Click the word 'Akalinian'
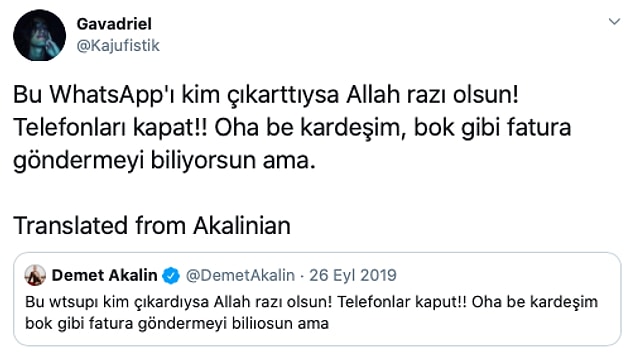 (x=242, y=226)
